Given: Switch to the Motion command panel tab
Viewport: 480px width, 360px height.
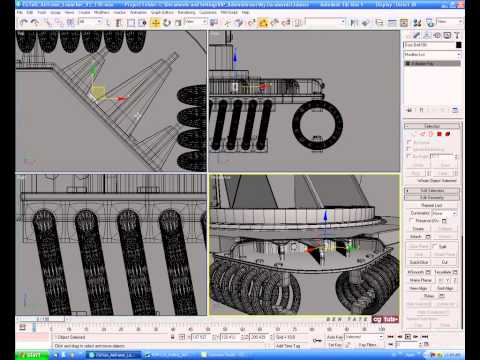Looking at the screenshot, I should (x=437, y=35).
